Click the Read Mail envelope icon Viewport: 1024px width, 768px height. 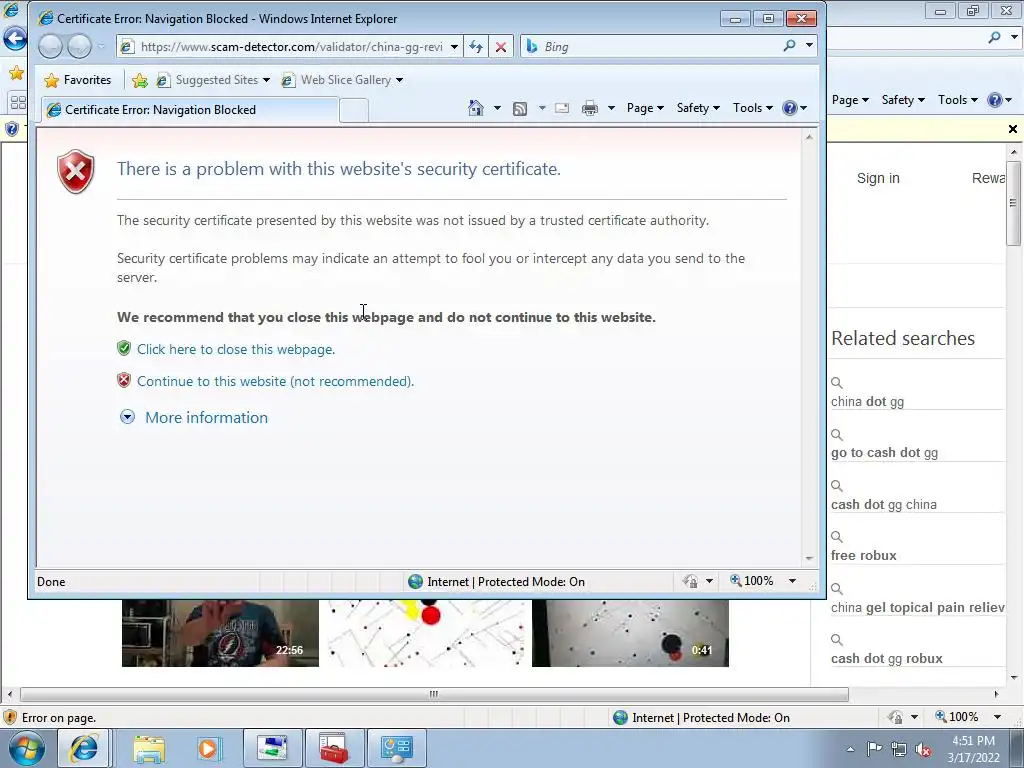[562, 108]
